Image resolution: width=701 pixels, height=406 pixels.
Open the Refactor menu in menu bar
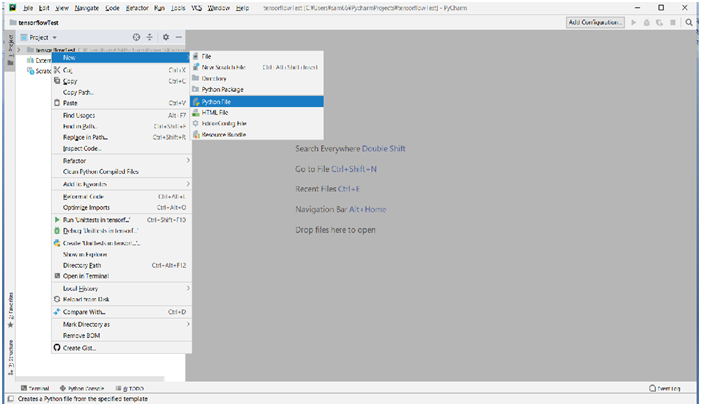point(137,8)
